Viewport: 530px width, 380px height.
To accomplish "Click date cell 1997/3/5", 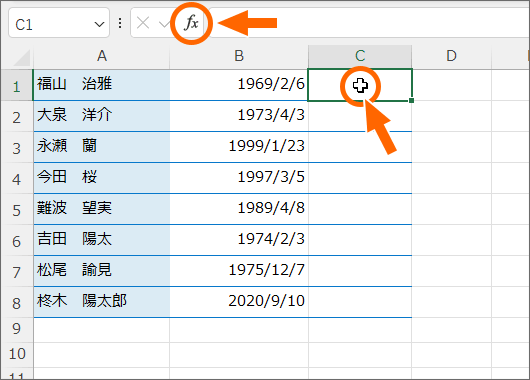I will click(x=239, y=178).
